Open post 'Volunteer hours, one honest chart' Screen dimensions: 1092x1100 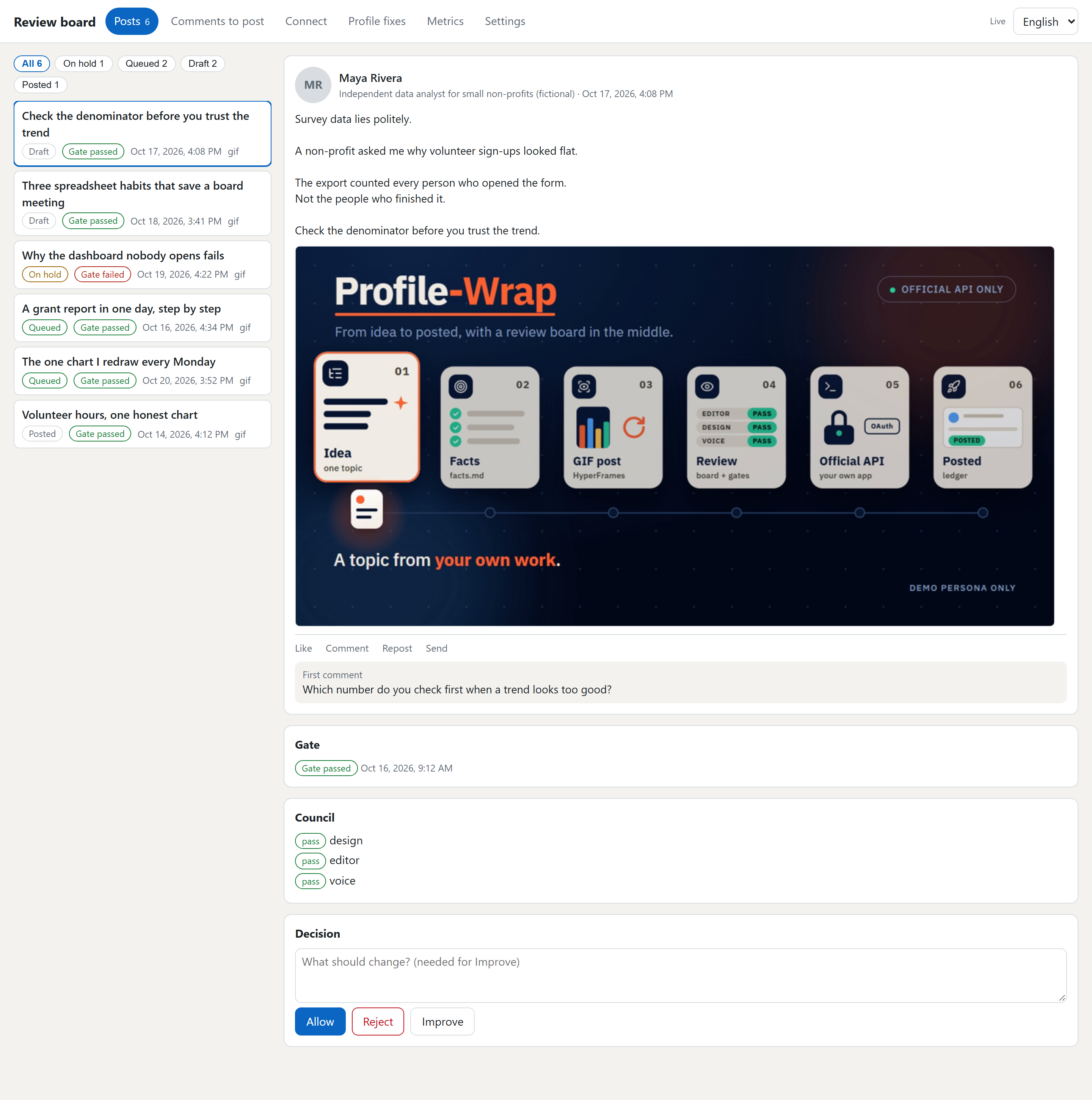pyautogui.click(x=142, y=424)
